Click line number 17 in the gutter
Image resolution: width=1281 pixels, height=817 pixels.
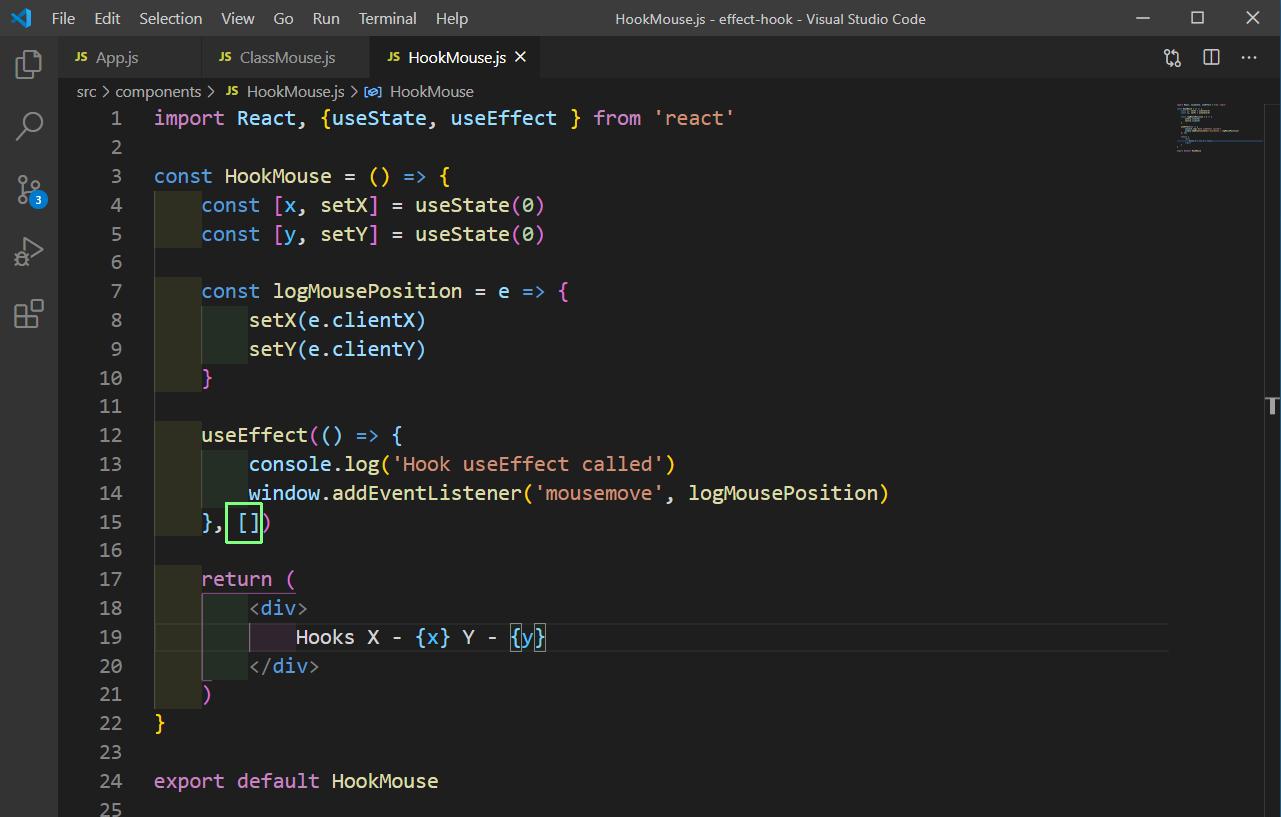[110, 579]
